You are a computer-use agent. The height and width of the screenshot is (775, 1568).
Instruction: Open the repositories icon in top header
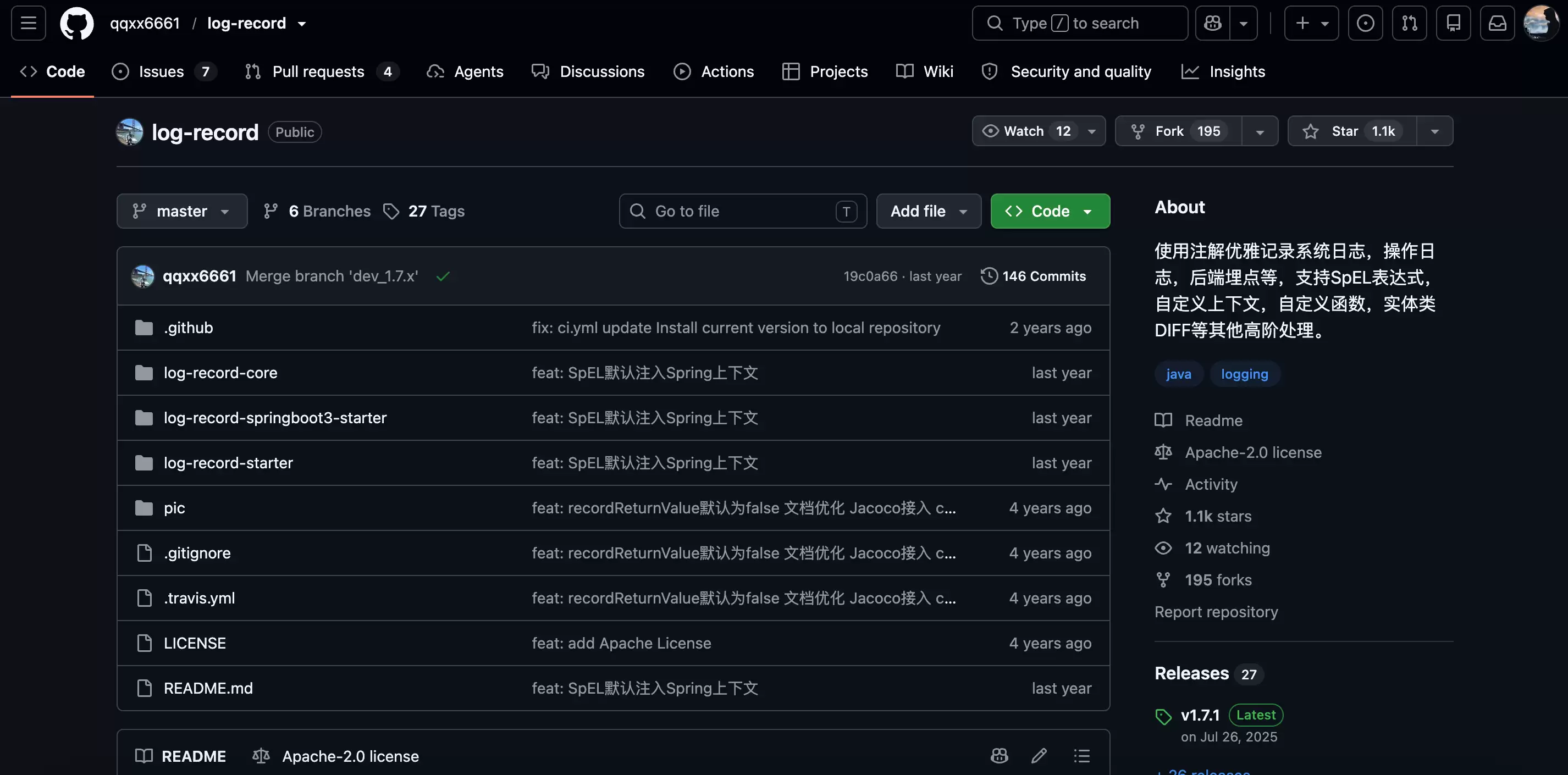pos(1454,23)
